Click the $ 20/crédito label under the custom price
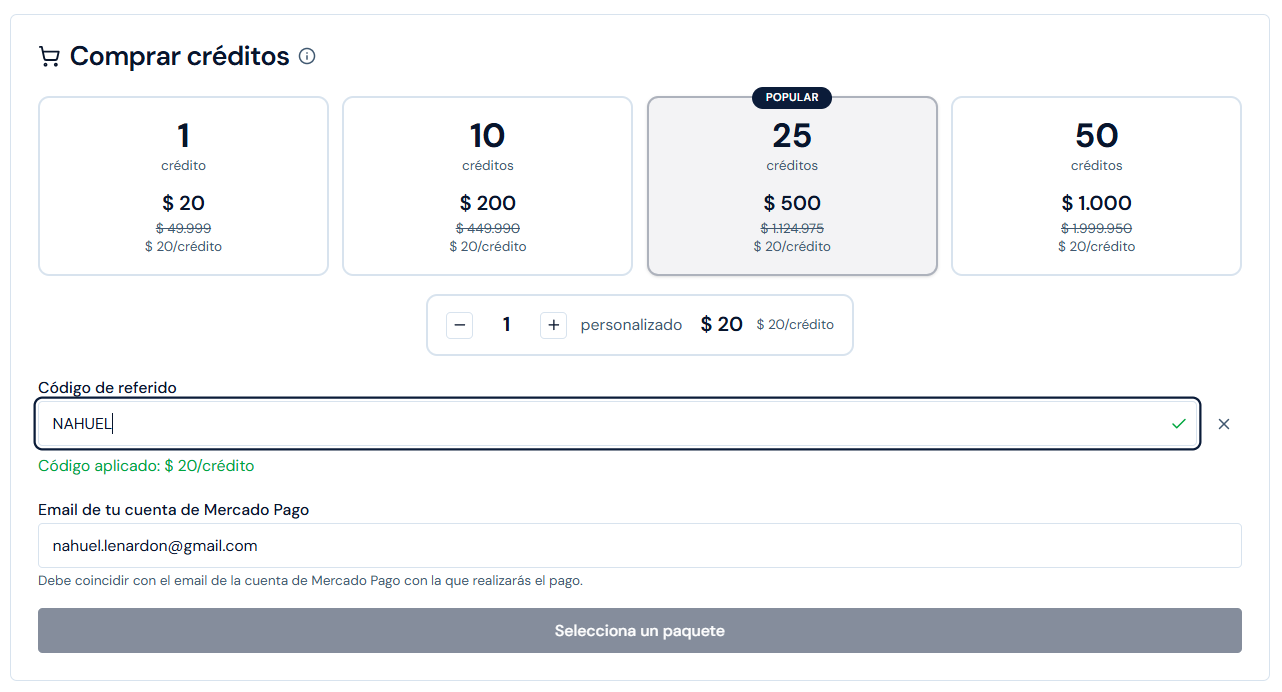Viewport: 1282px width, 692px height. point(795,324)
